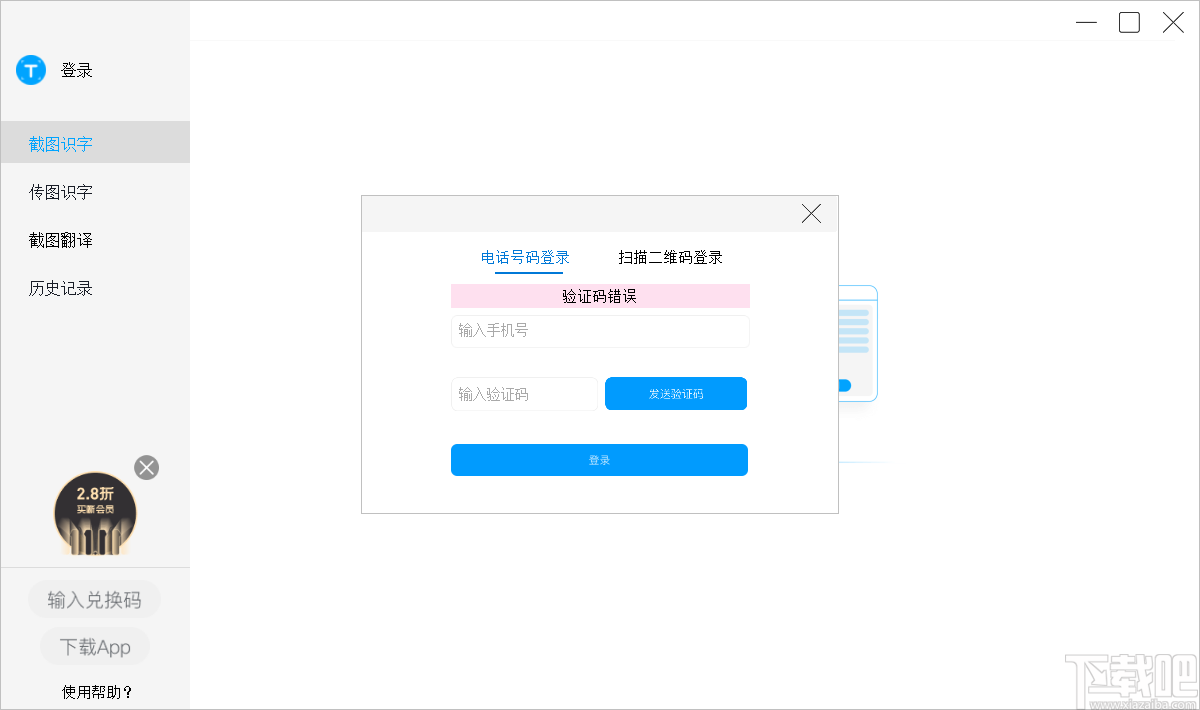Click the 登录 button in the dialog
This screenshot has width=1200, height=710.
599,460
